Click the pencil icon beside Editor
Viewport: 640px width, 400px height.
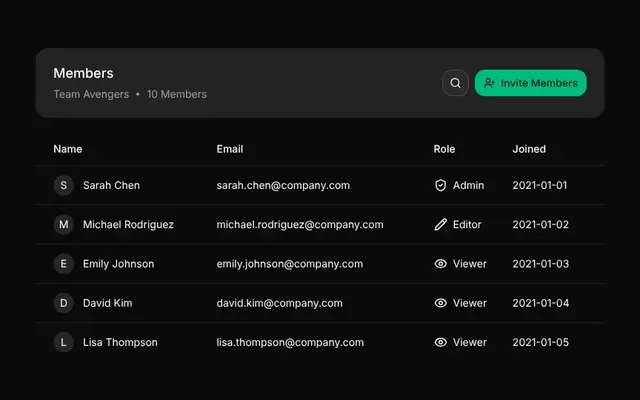440,224
